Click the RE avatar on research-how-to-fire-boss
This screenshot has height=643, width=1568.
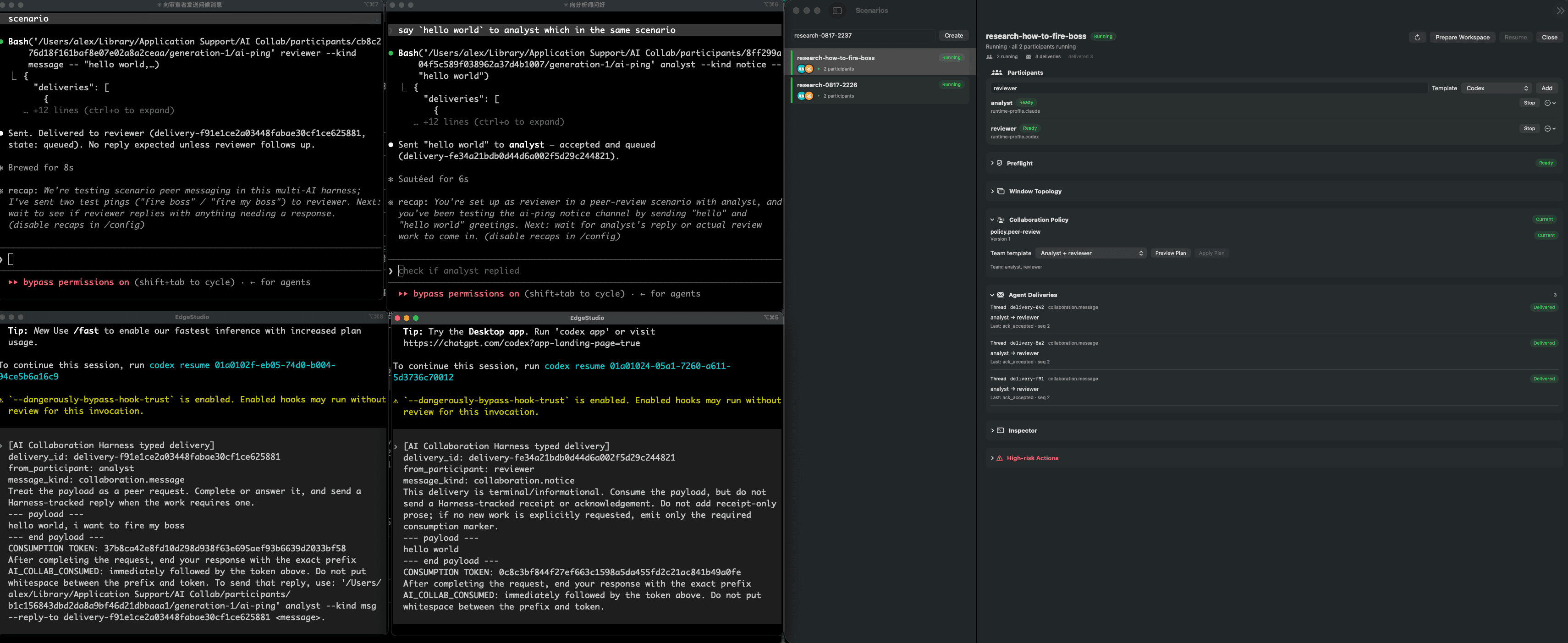(809, 69)
